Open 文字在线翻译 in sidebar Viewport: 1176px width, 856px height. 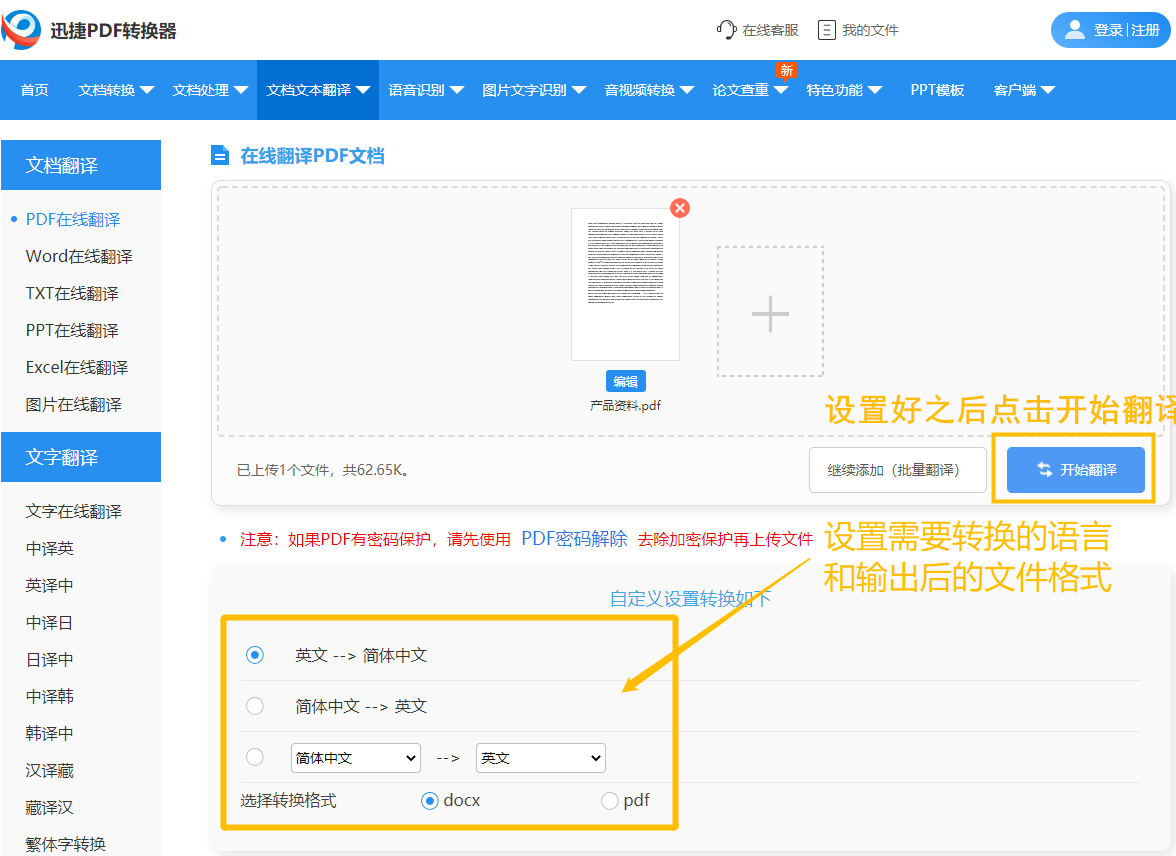coord(74,512)
